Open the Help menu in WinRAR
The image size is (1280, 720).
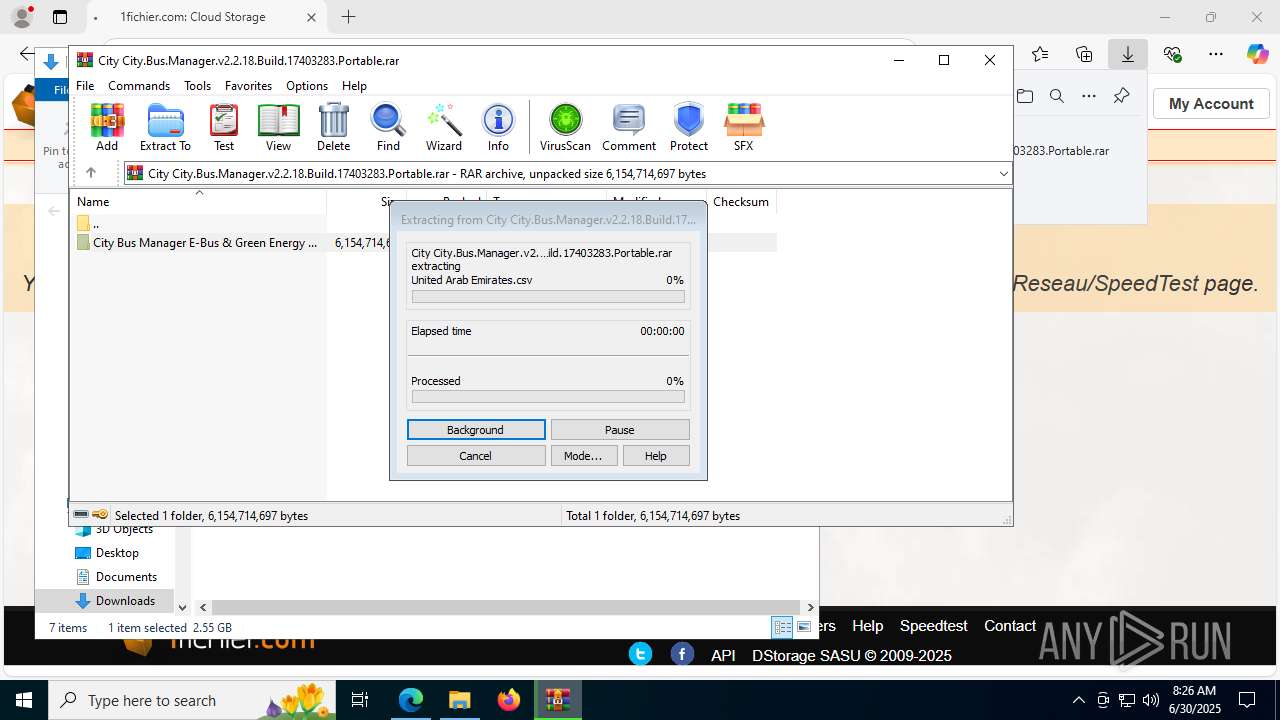click(354, 86)
